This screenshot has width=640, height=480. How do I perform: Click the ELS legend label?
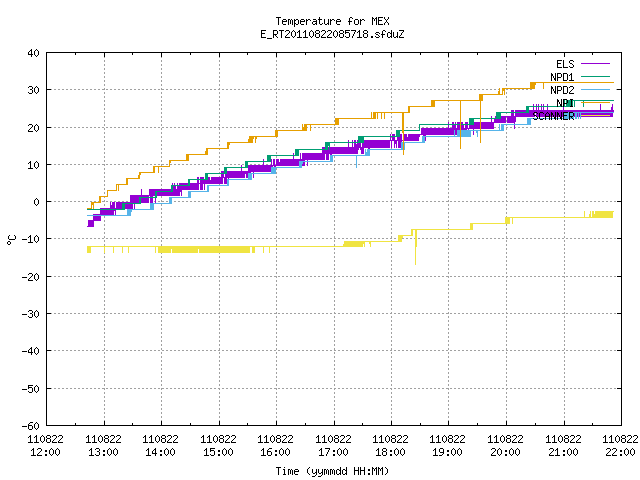[x=565, y=64]
